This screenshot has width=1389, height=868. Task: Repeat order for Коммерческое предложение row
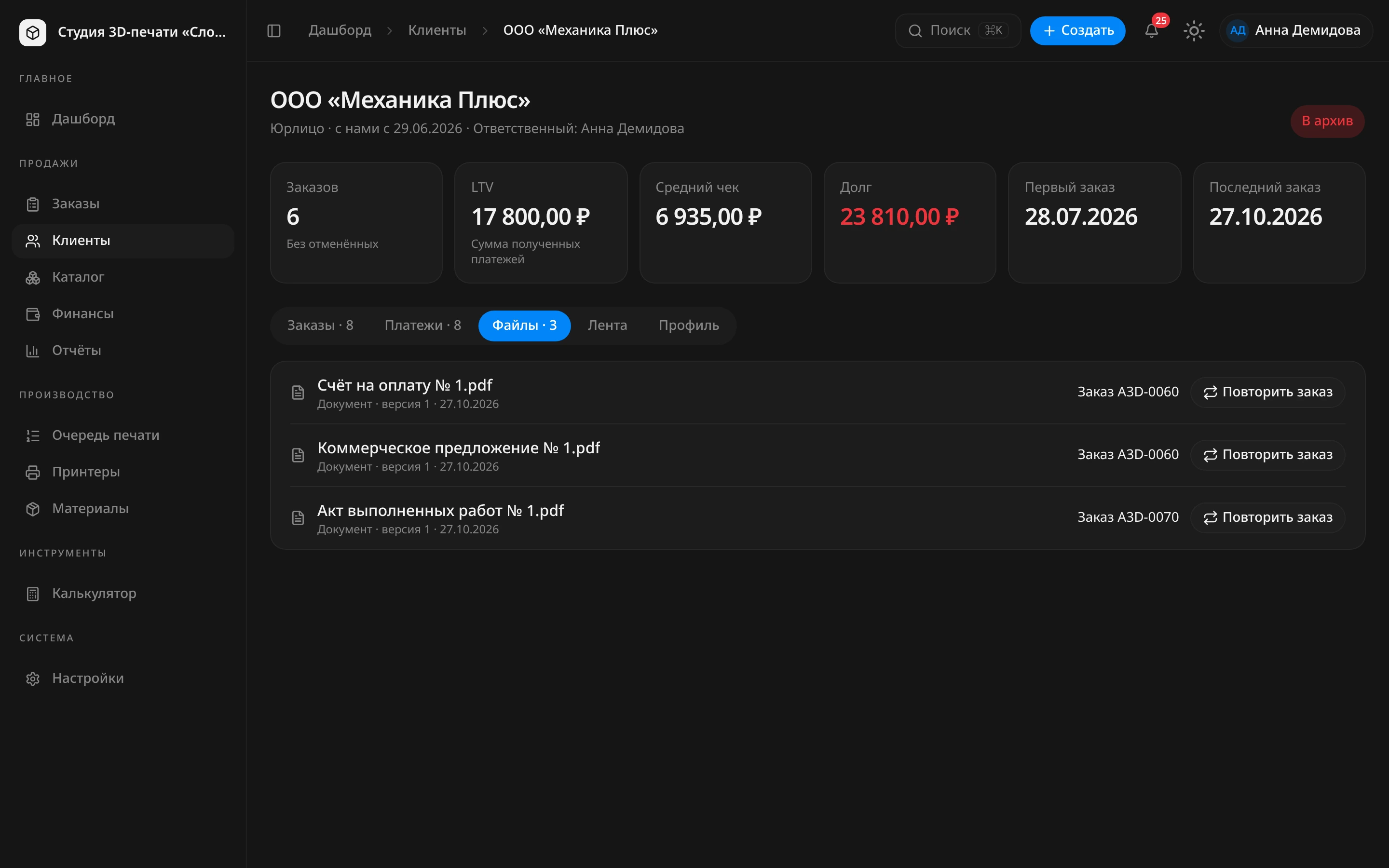pos(1267,455)
